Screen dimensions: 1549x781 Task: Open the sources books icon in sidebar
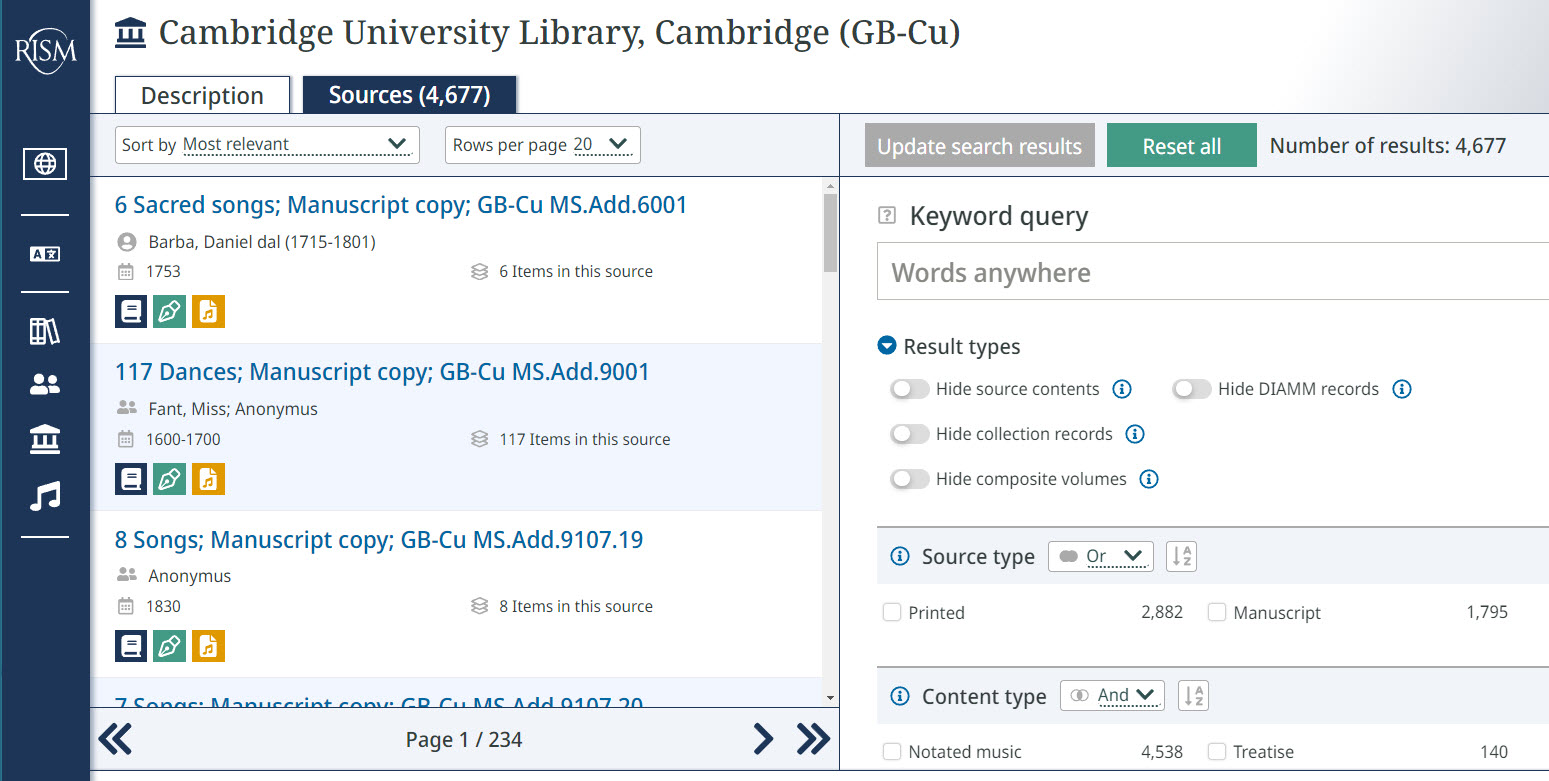(x=45, y=331)
